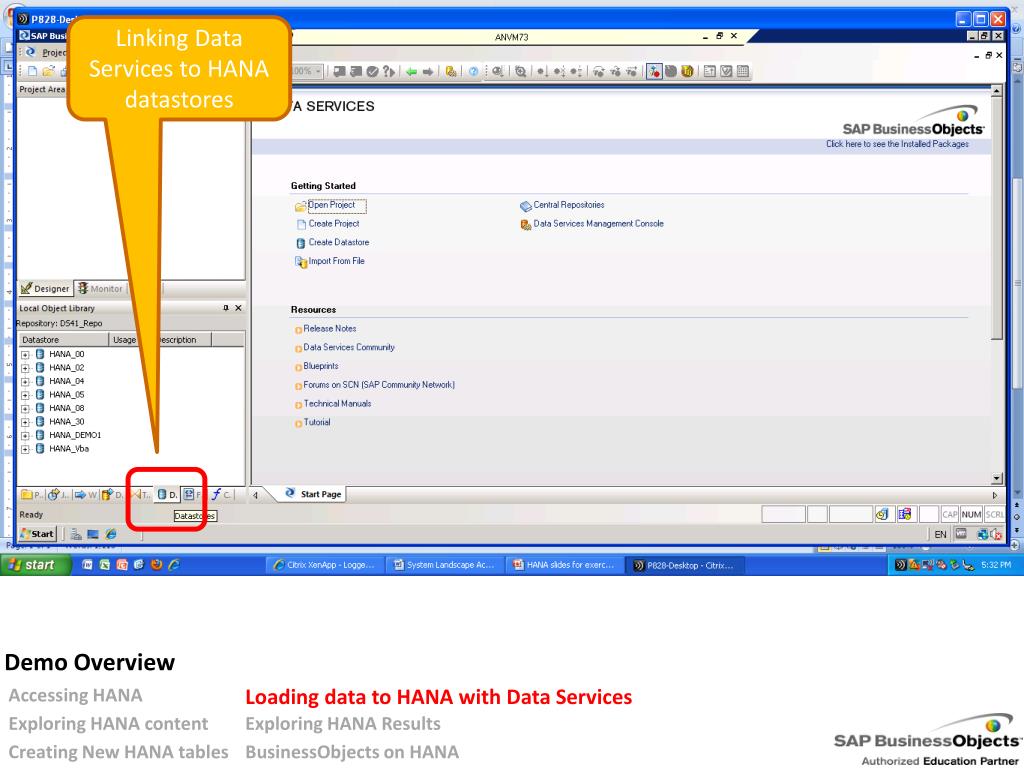
Task: Select the Data Flows tab in library
Action: coord(112,494)
